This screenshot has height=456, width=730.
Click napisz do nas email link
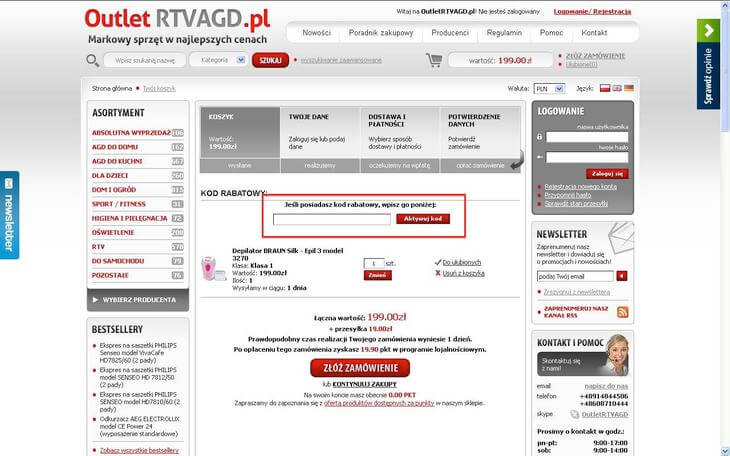(x=606, y=386)
